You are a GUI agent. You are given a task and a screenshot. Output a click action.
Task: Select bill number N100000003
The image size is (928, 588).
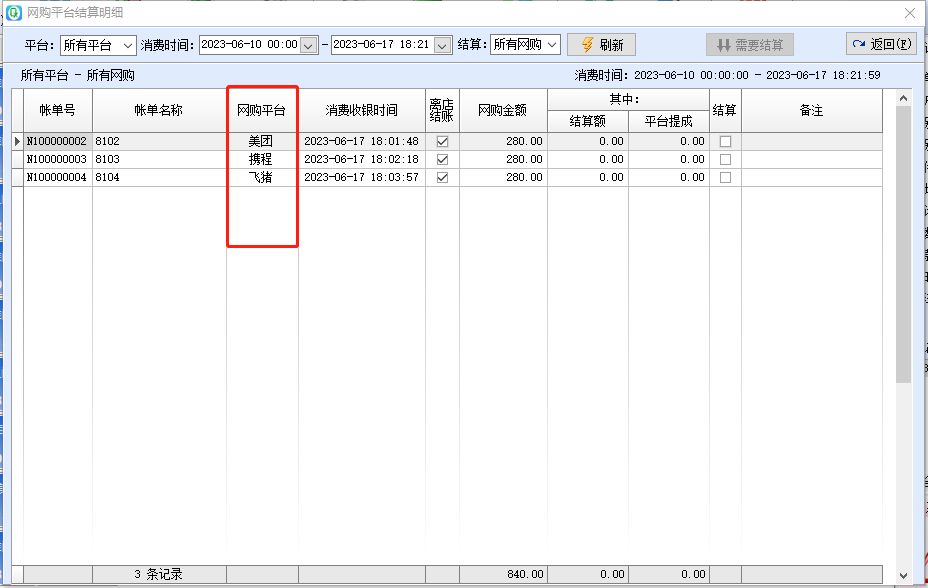pos(57,159)
